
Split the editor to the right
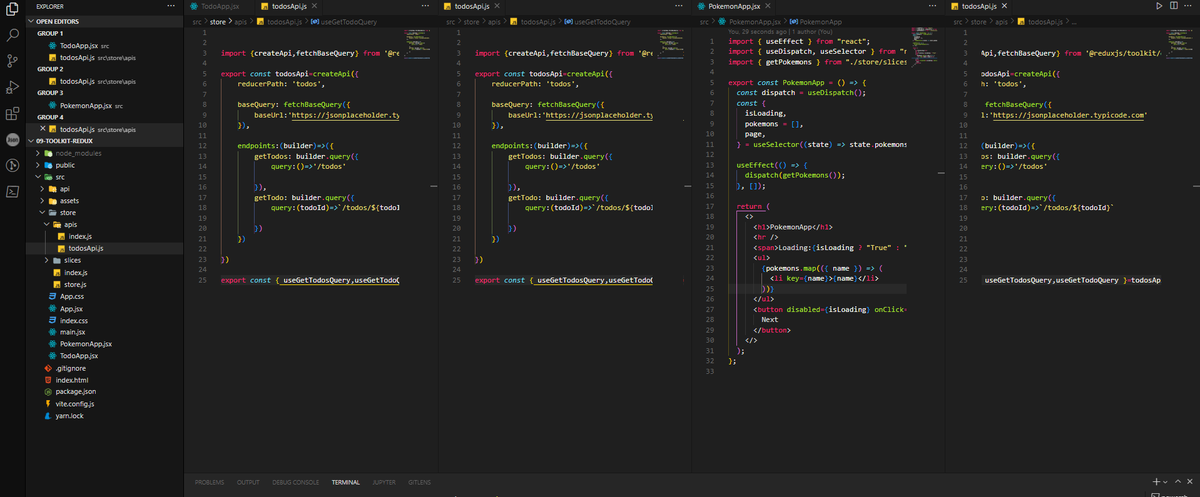click(1174, 6)
